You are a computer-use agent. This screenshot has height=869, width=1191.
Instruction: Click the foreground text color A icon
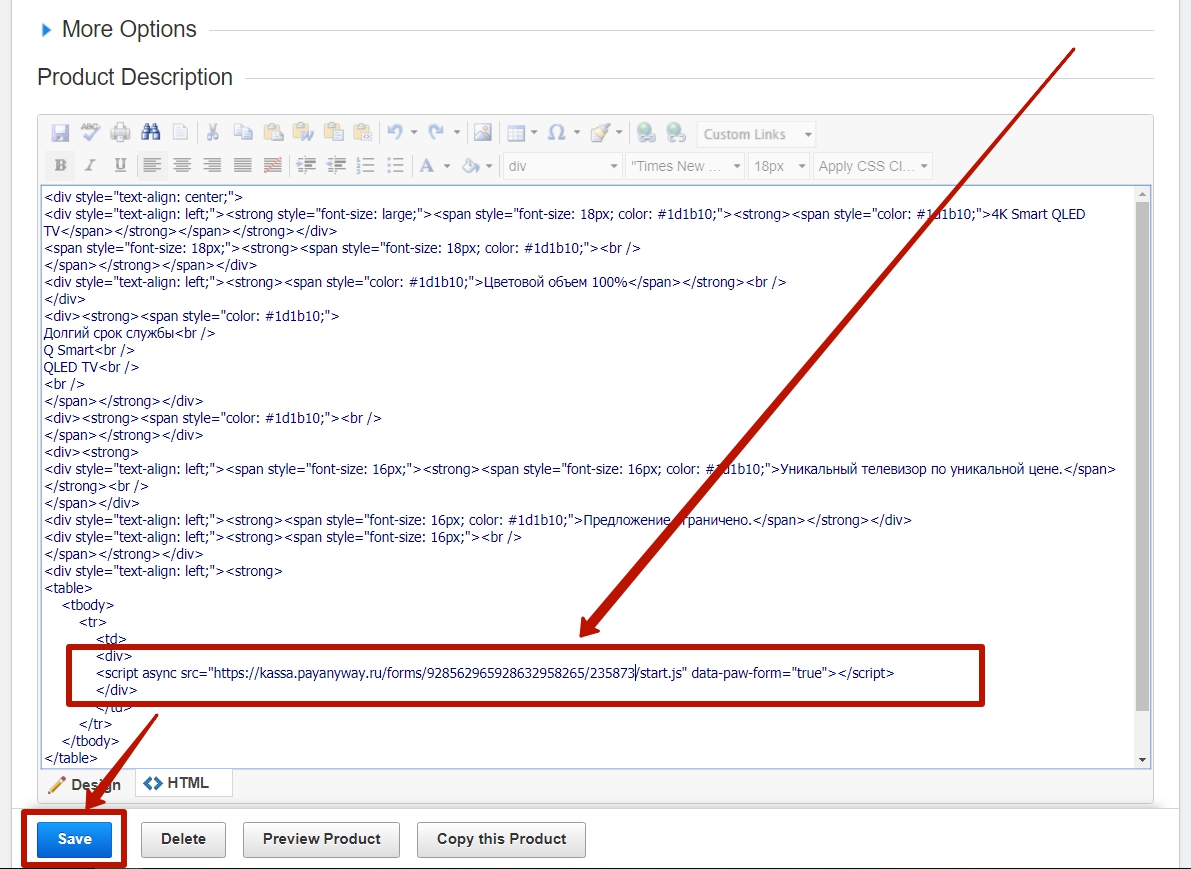[x=427, y=165]
